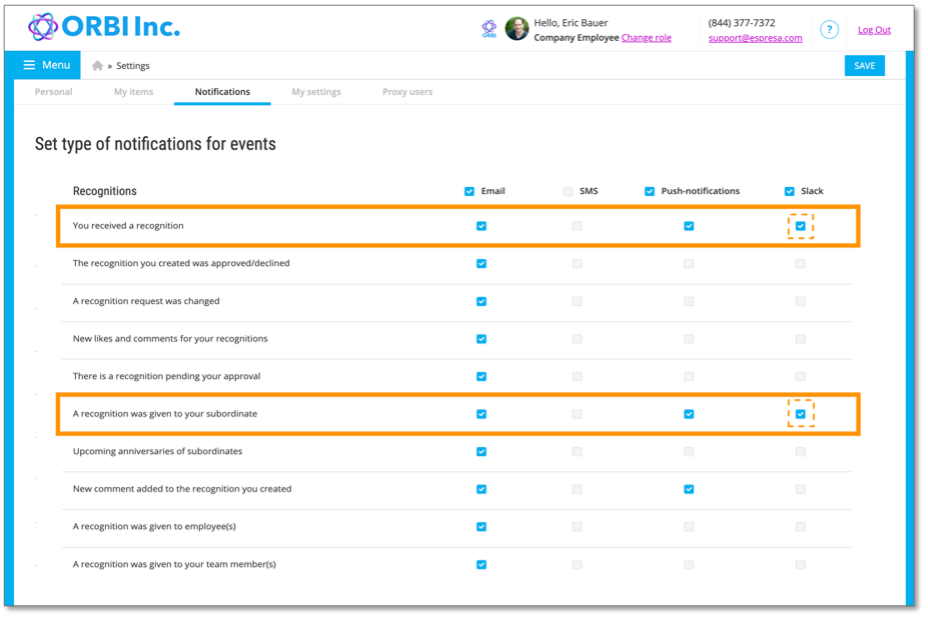Click the home icon in breadcrumb

(98, 66)
